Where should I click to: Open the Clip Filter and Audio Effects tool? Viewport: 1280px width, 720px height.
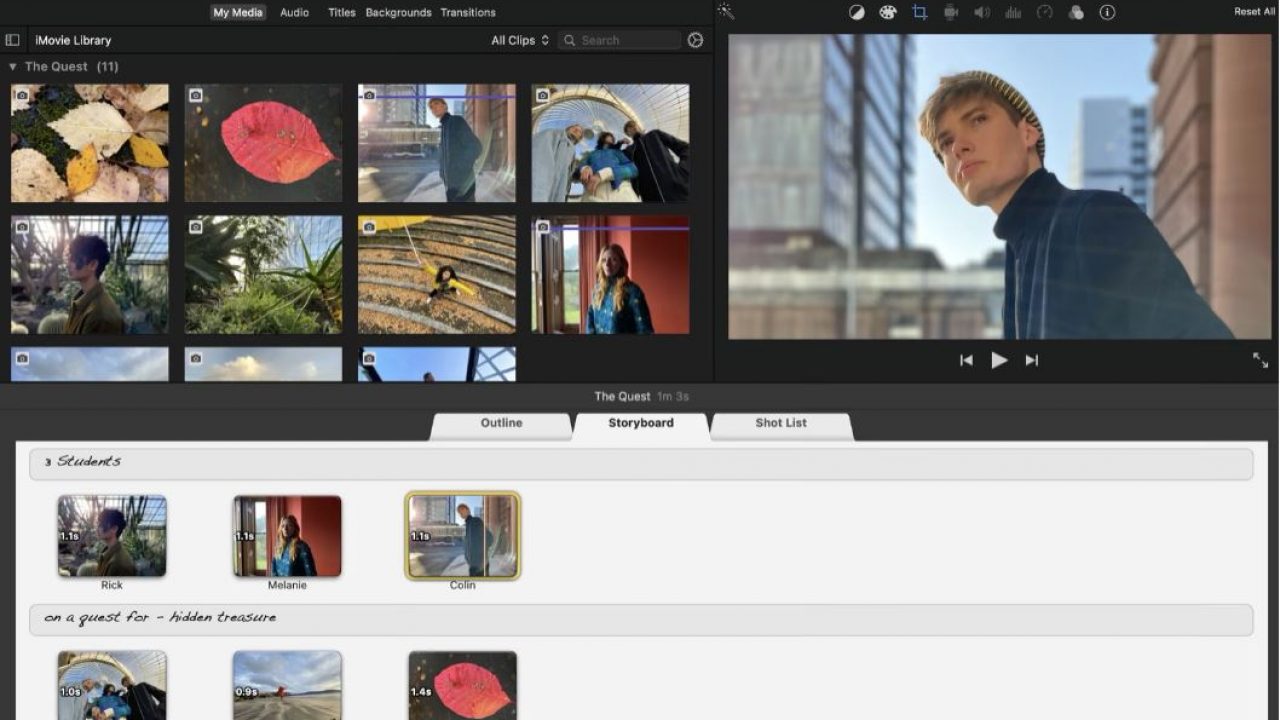1076,12
